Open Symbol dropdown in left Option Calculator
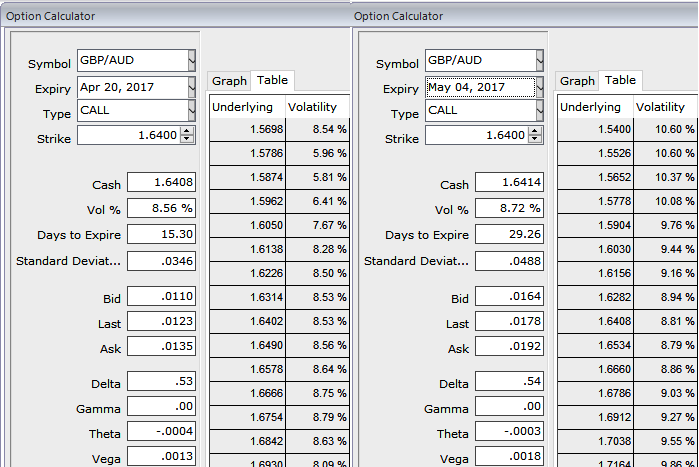Screen dimensions: 699x467 (192, 60)
